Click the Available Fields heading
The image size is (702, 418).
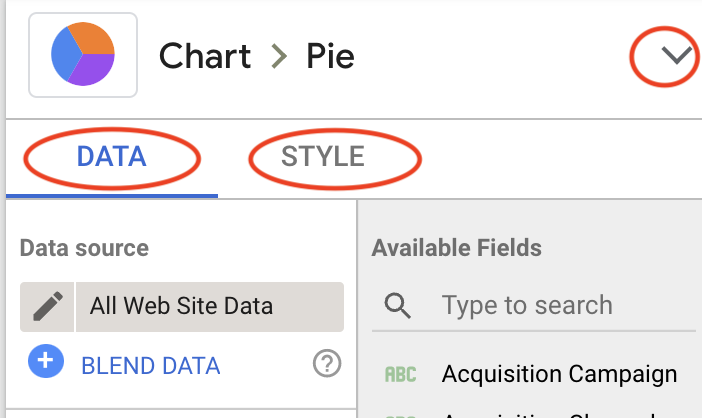[457, 248]
